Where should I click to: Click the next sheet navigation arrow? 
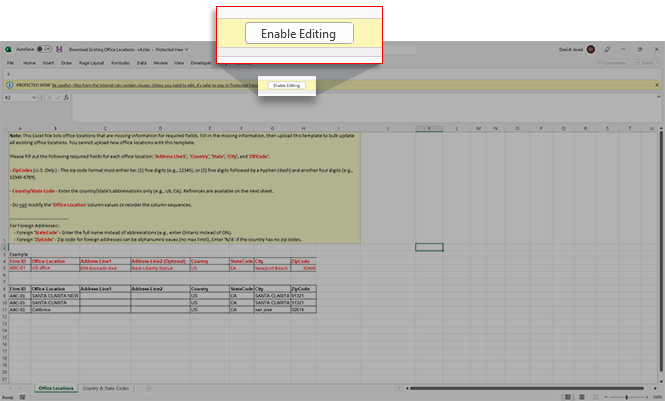tap(22, 388)
